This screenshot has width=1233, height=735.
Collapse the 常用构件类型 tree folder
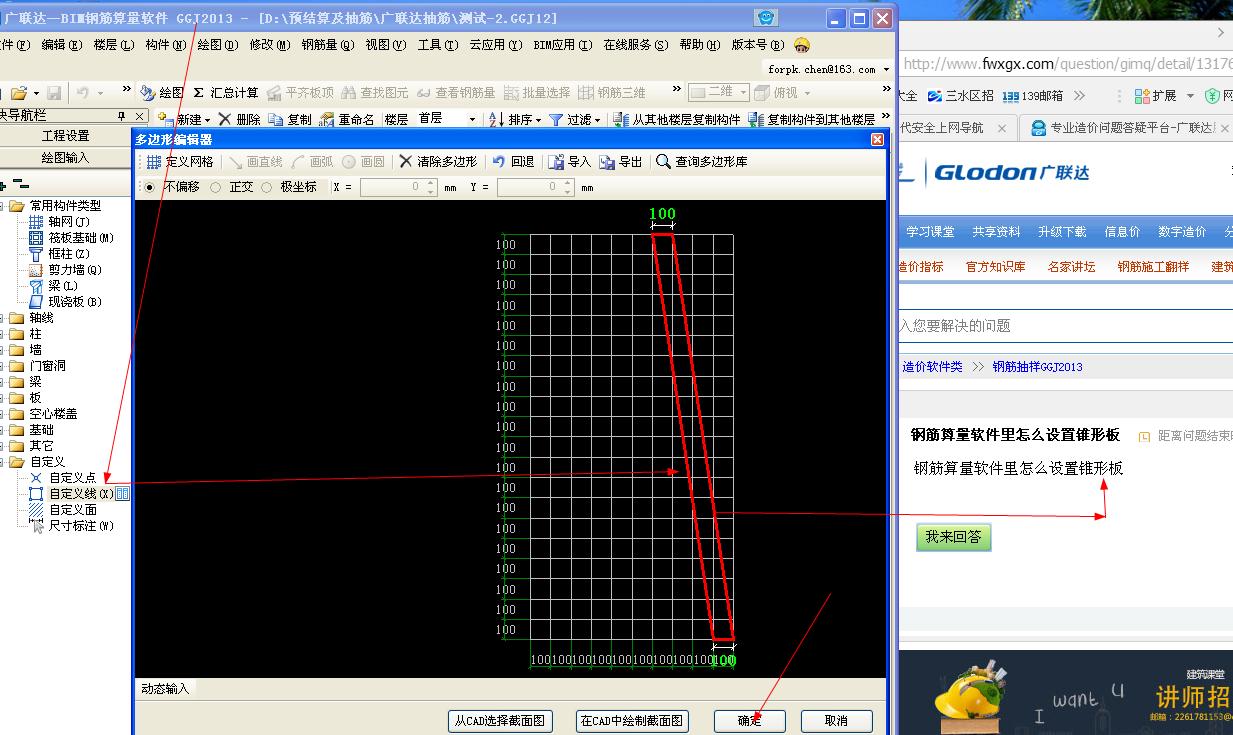(x=3, y=206)
